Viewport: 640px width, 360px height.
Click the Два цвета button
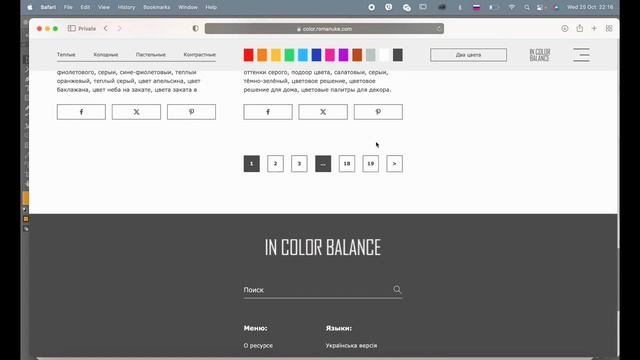click(469, 55)
